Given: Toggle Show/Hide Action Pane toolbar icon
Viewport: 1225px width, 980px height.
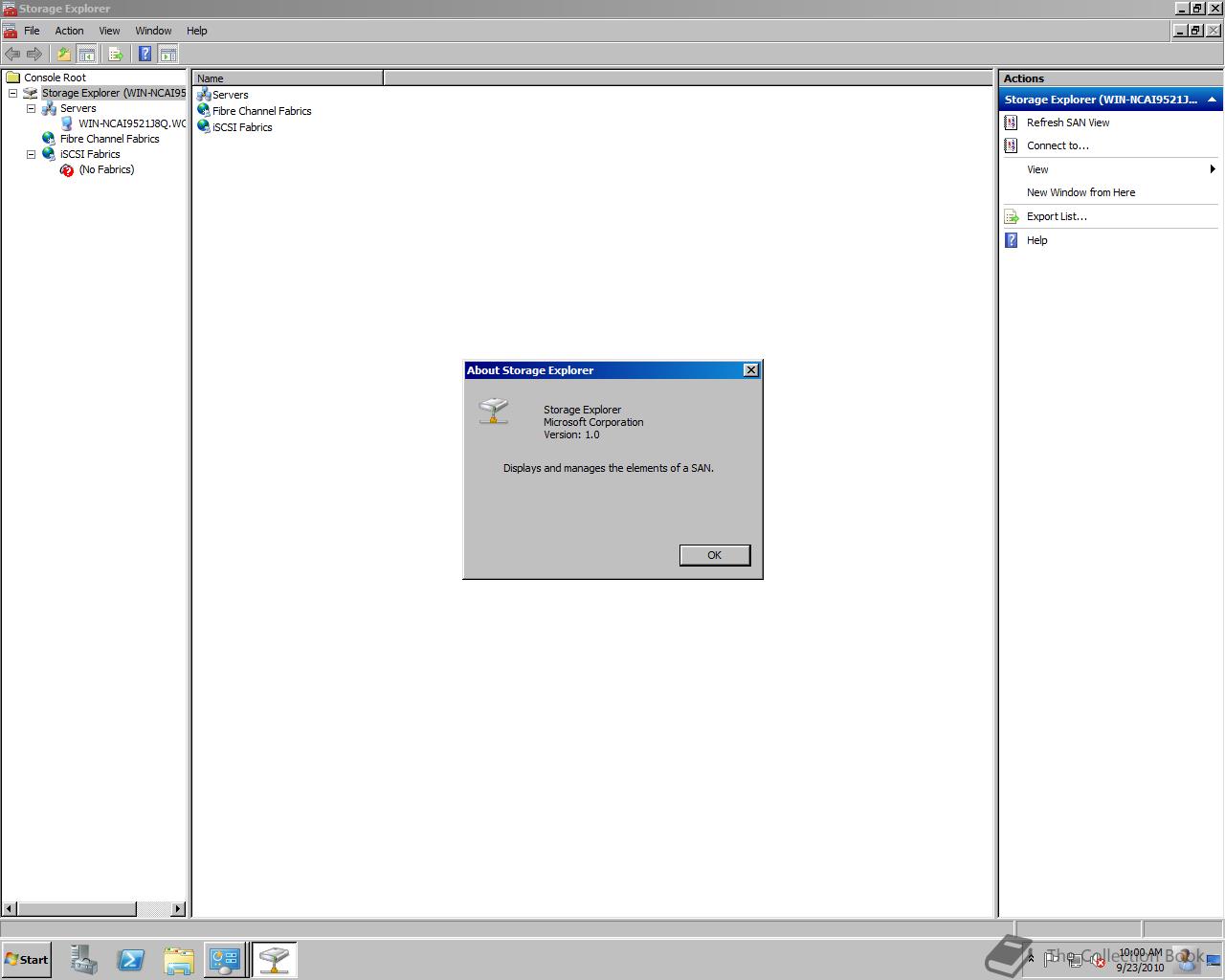Looking at the screenshot, I should pyautogui.click(x=167, y=54).
